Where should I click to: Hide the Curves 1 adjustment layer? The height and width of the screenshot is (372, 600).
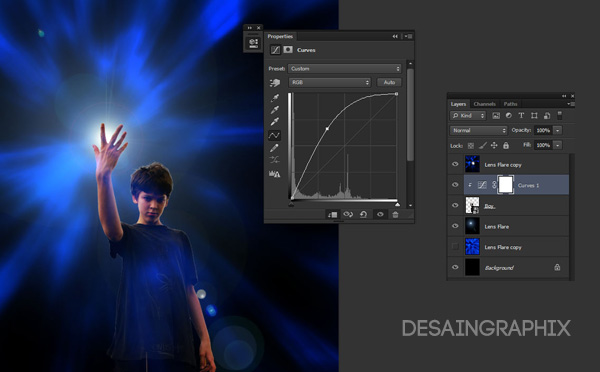click(x=455, y=185)
